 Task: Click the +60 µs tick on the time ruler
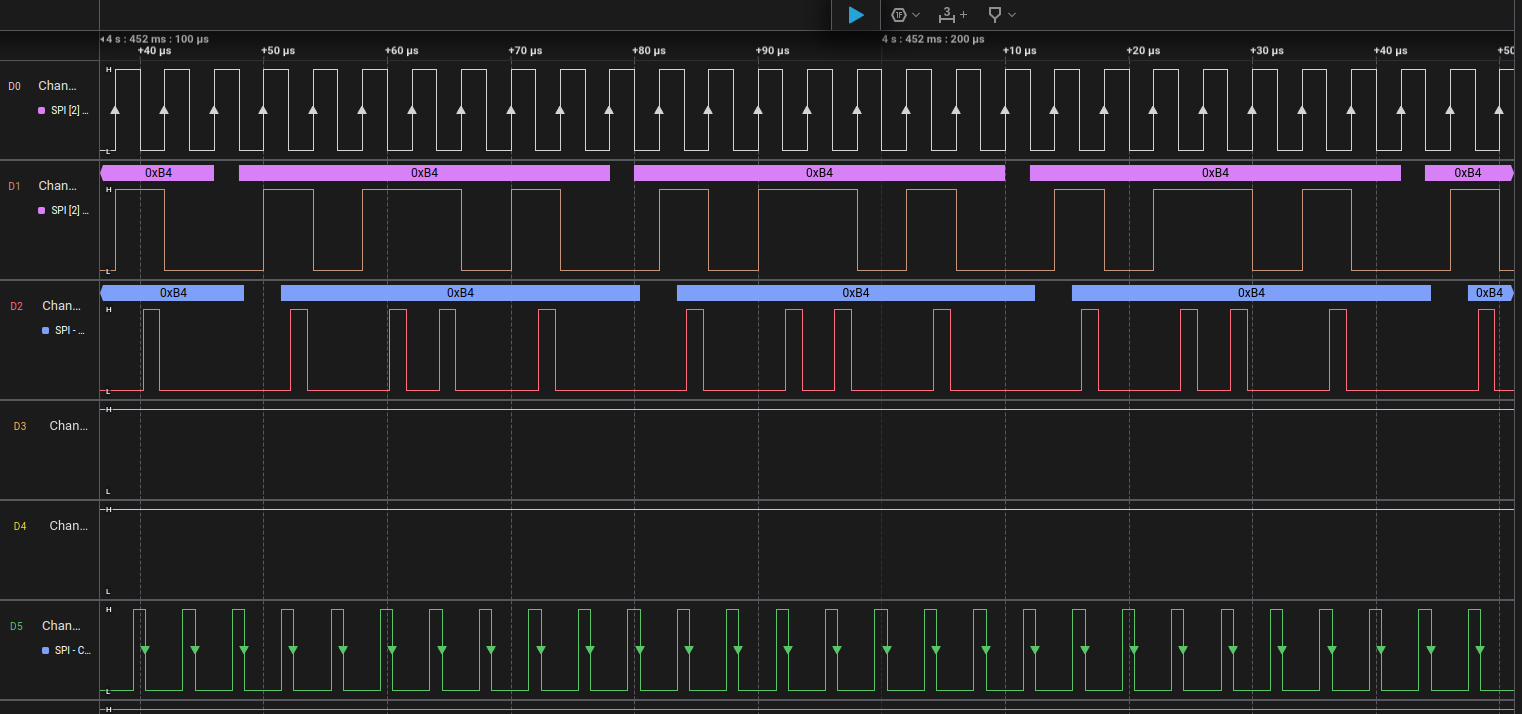tap(402, 51)
